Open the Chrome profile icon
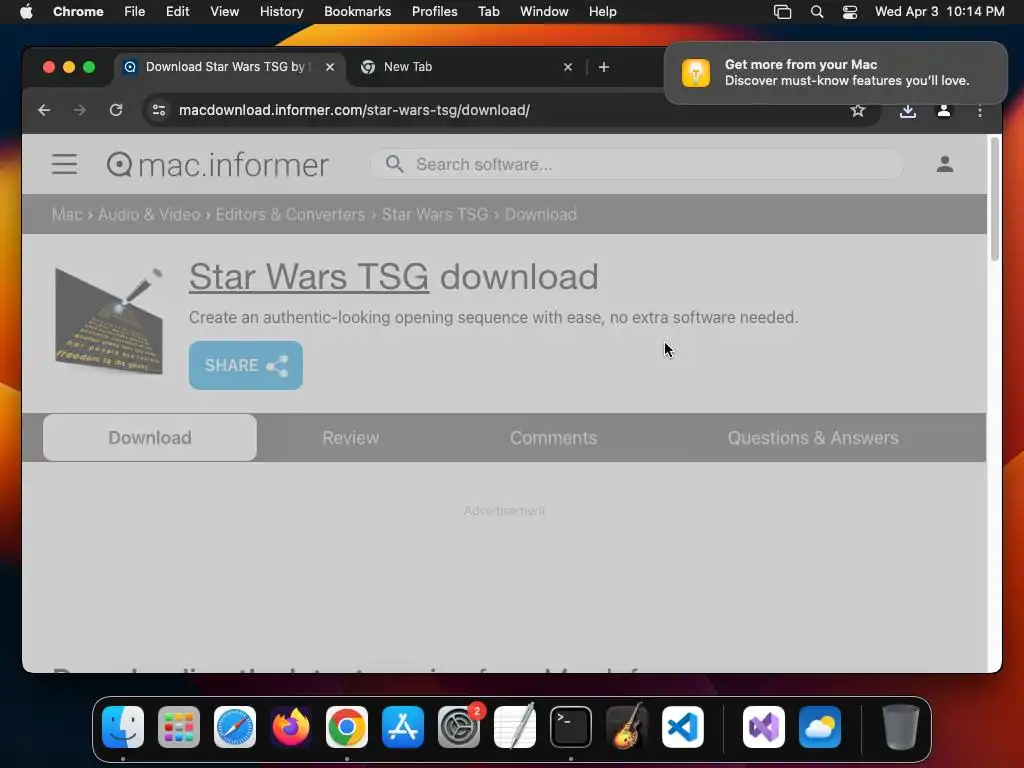 point(944,111)
